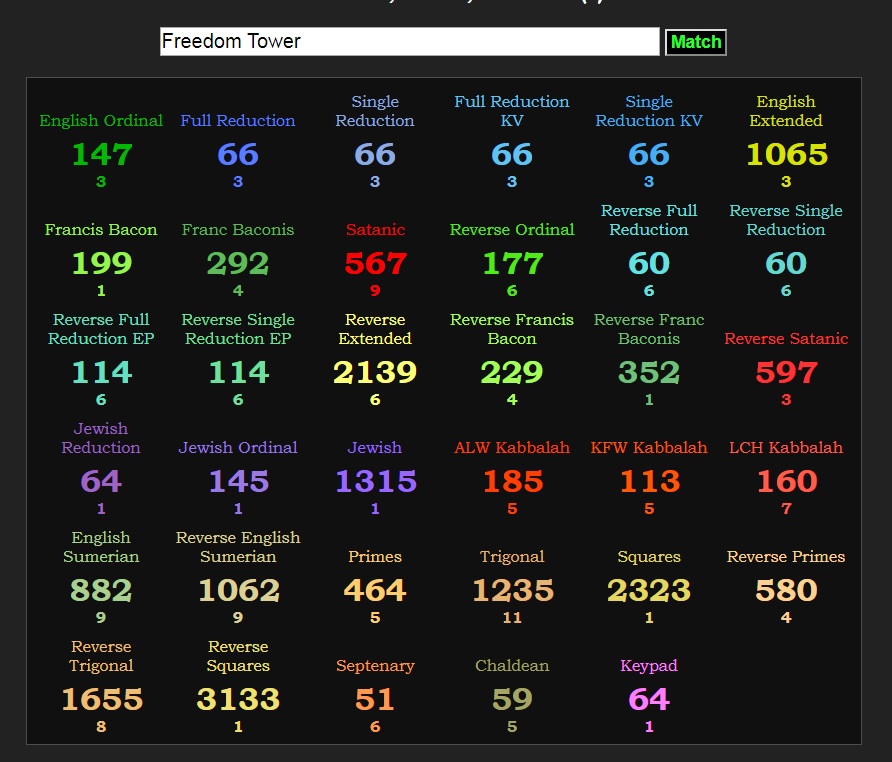Select the Trigonal value 1235

[513, 590]
